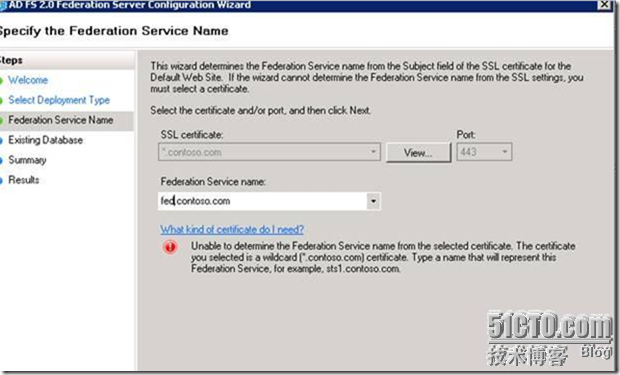Screen dimensions: 620x375
Task: Select Summary step in sidebar
Action: click(27, 160)
